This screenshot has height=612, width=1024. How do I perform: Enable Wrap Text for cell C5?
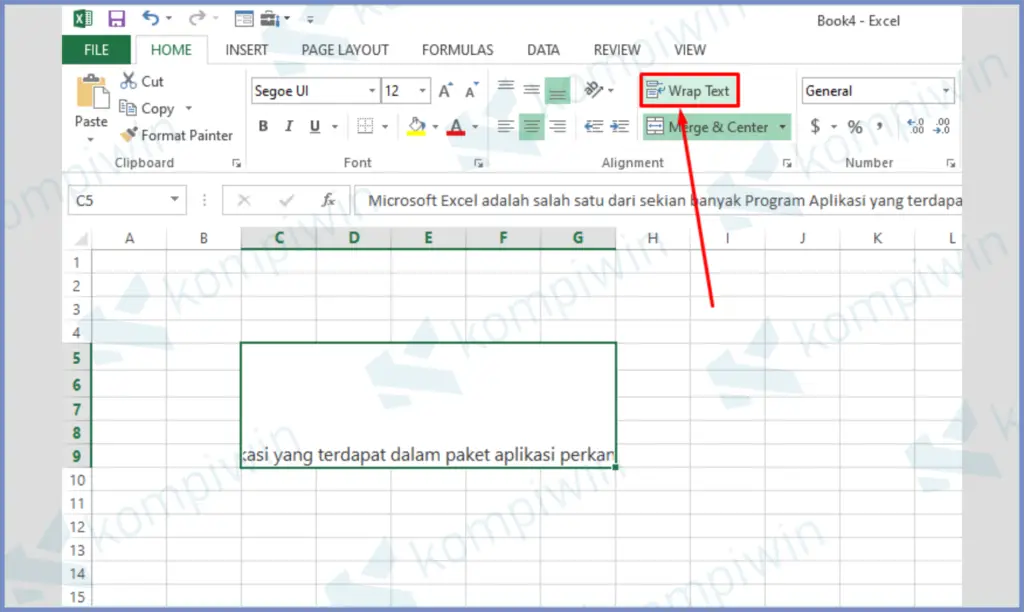click(689, 90)
